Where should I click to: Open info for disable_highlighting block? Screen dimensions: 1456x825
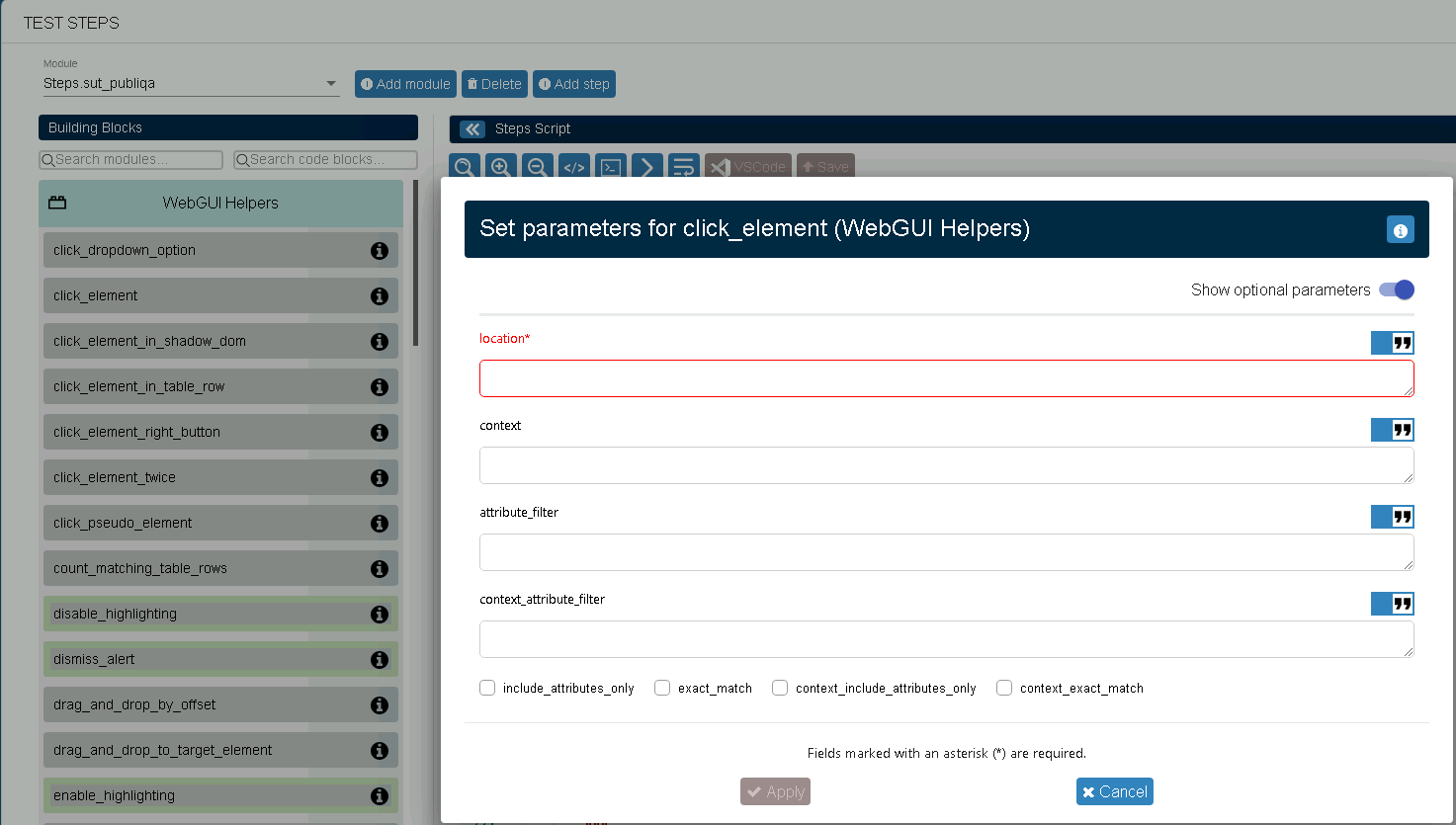coord(379,615)
